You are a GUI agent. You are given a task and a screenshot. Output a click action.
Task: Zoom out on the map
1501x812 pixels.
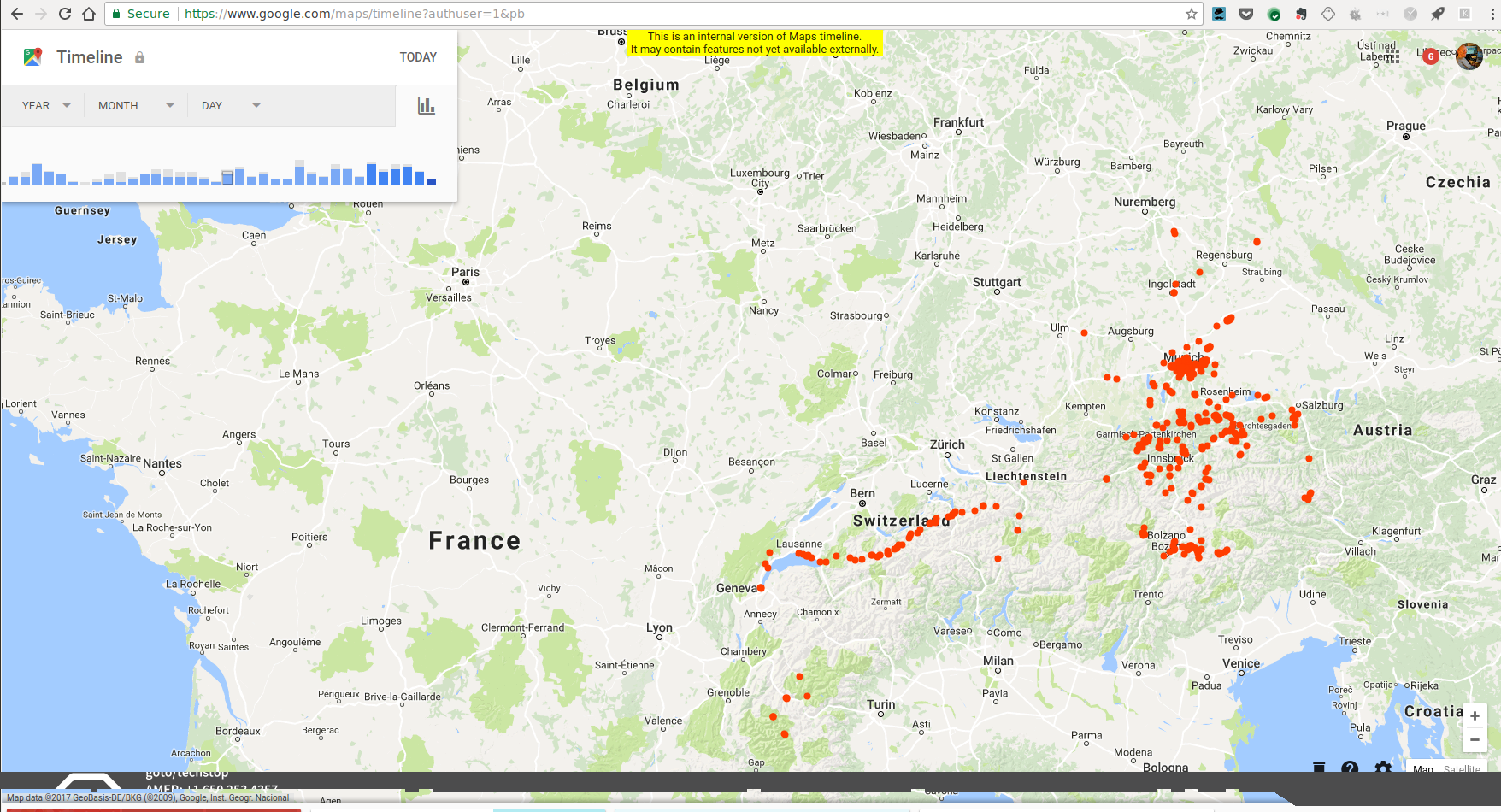[x=1475, y=740]
